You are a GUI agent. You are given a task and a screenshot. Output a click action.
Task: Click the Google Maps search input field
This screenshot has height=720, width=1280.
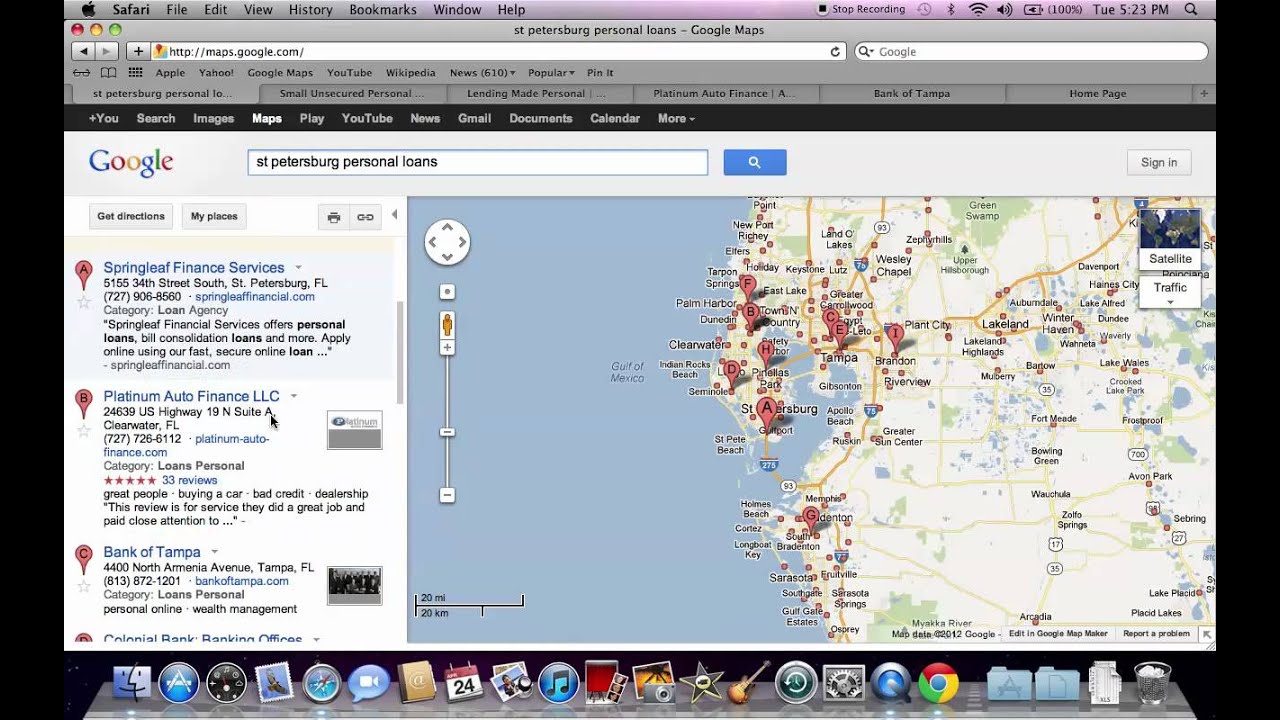tap(478, 162)
